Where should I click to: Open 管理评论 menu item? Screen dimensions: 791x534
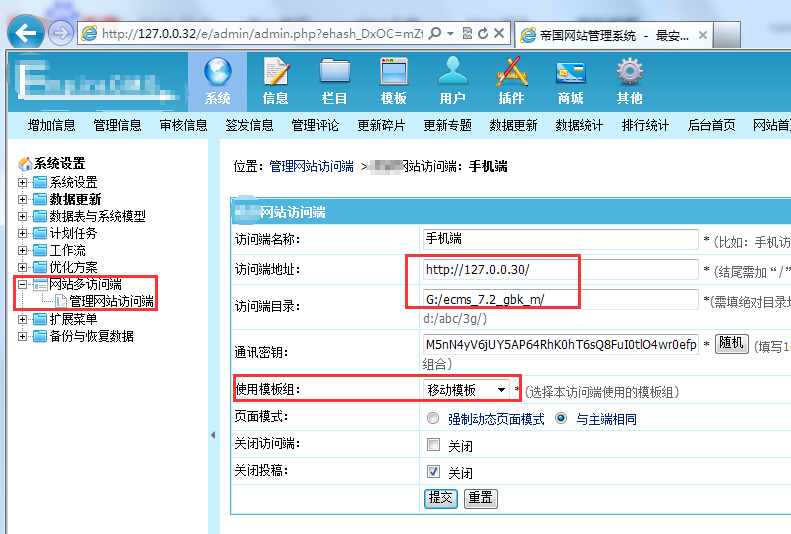[315, 125]
